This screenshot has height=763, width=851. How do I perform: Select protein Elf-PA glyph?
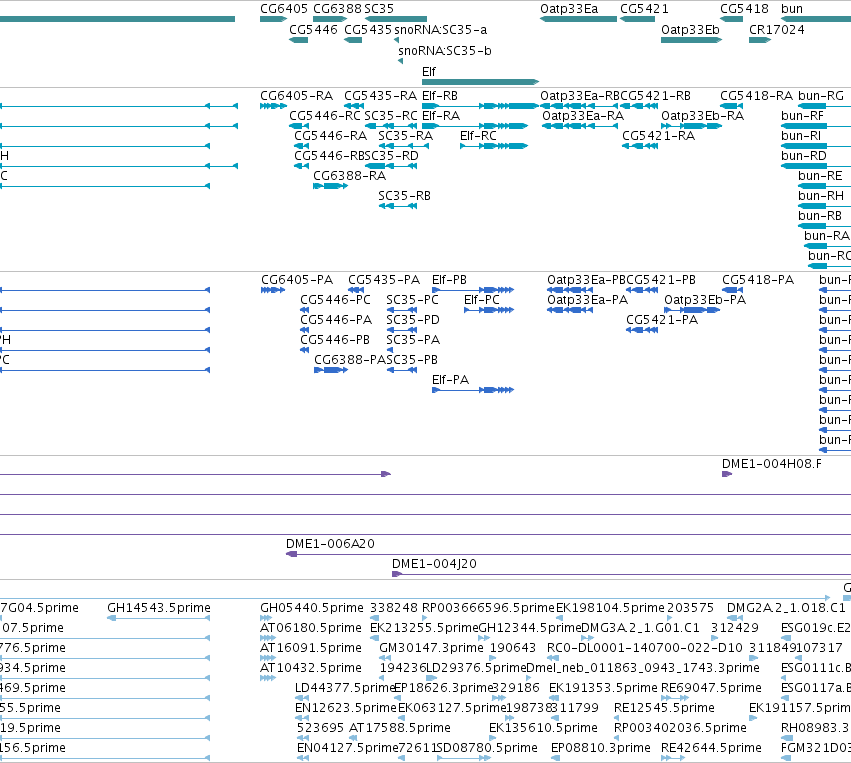[x=473, y=390]
